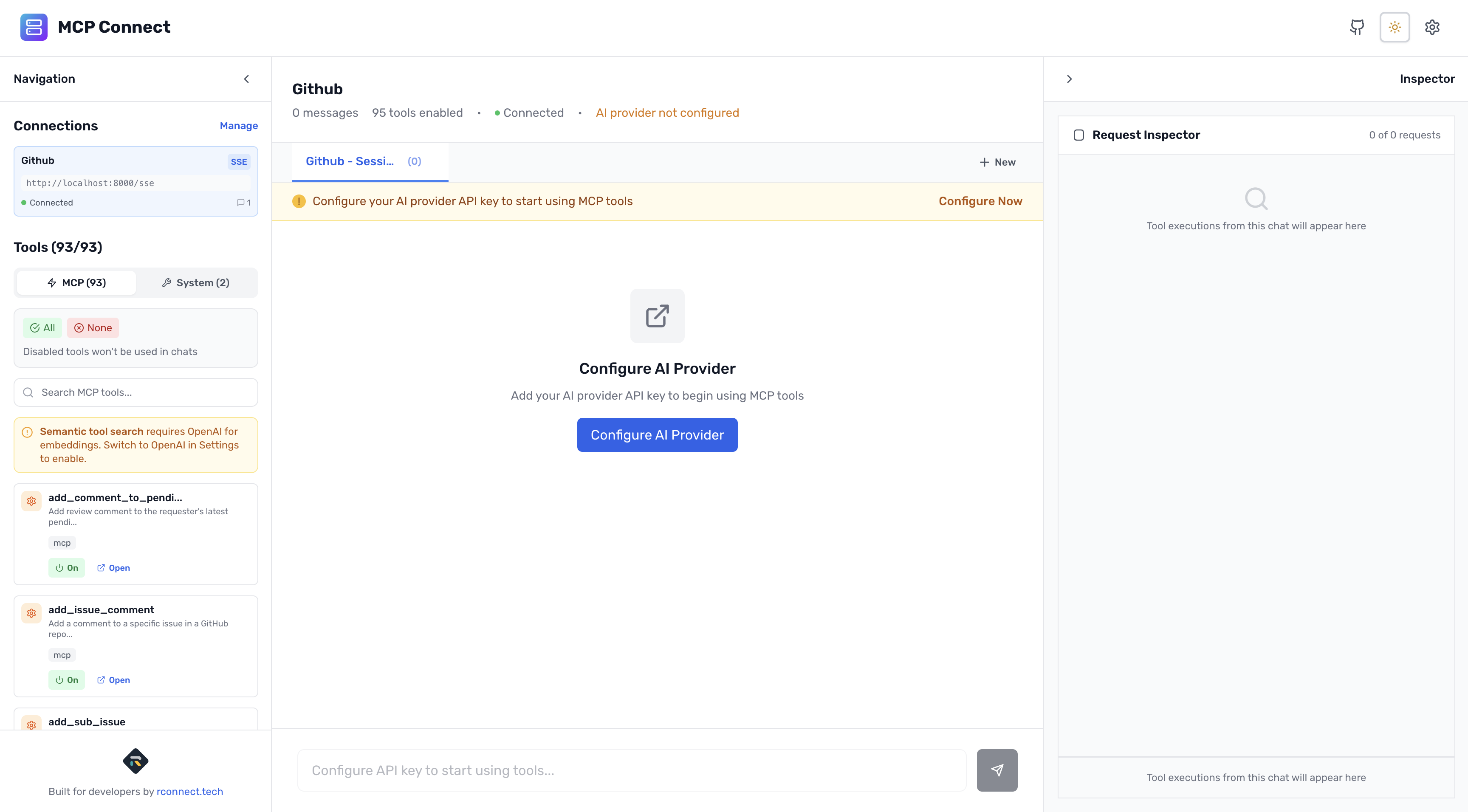Switch to System (2) tools tab
Viewport: 1468px width, 812px height.
pos(196,283)
